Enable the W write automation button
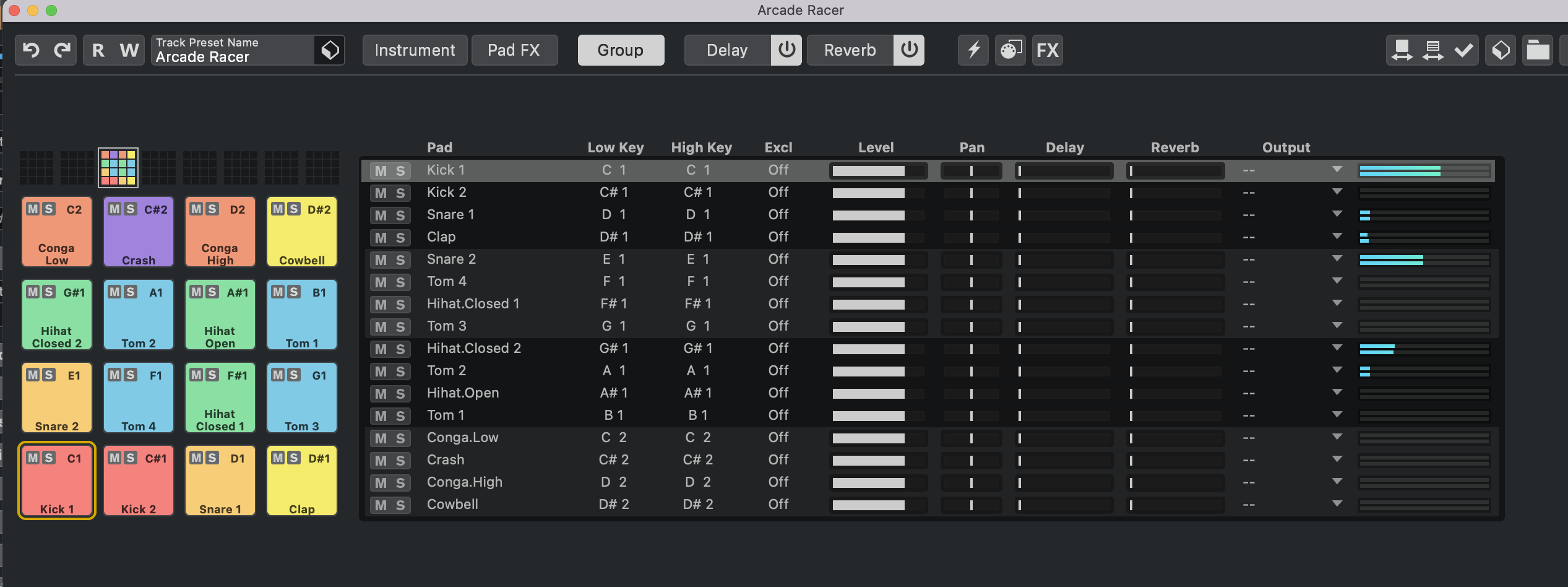 coord(129,50)
